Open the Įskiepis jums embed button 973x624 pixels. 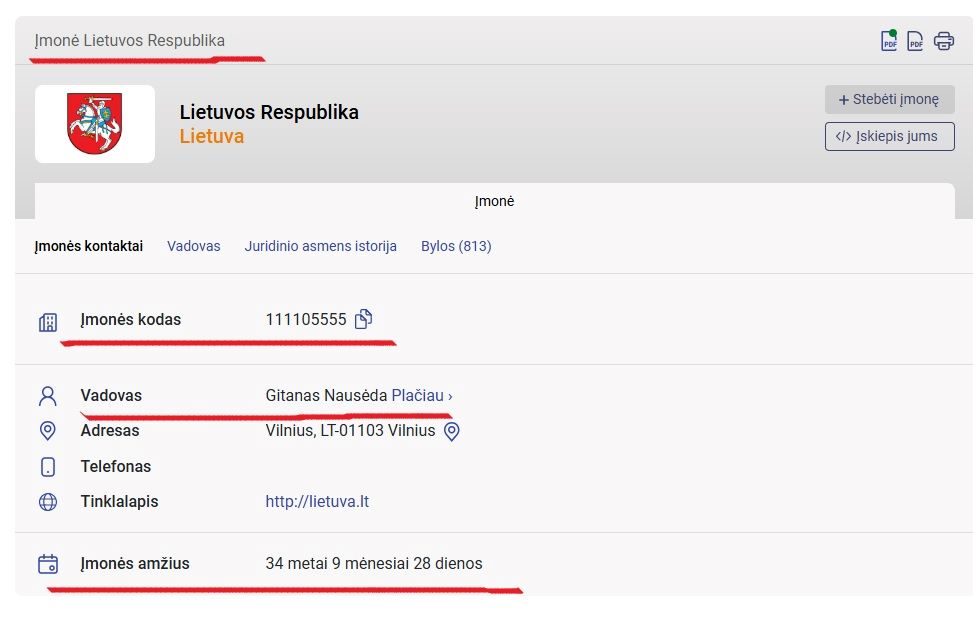tap(889, 136)
